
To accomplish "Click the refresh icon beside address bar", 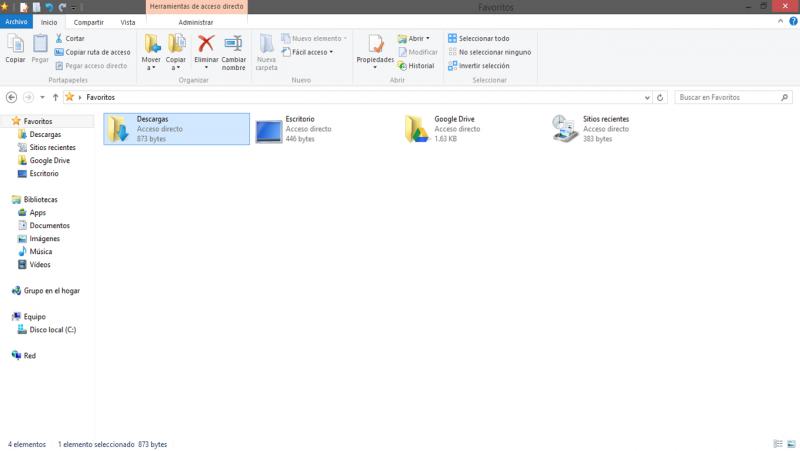I will 661,98.
